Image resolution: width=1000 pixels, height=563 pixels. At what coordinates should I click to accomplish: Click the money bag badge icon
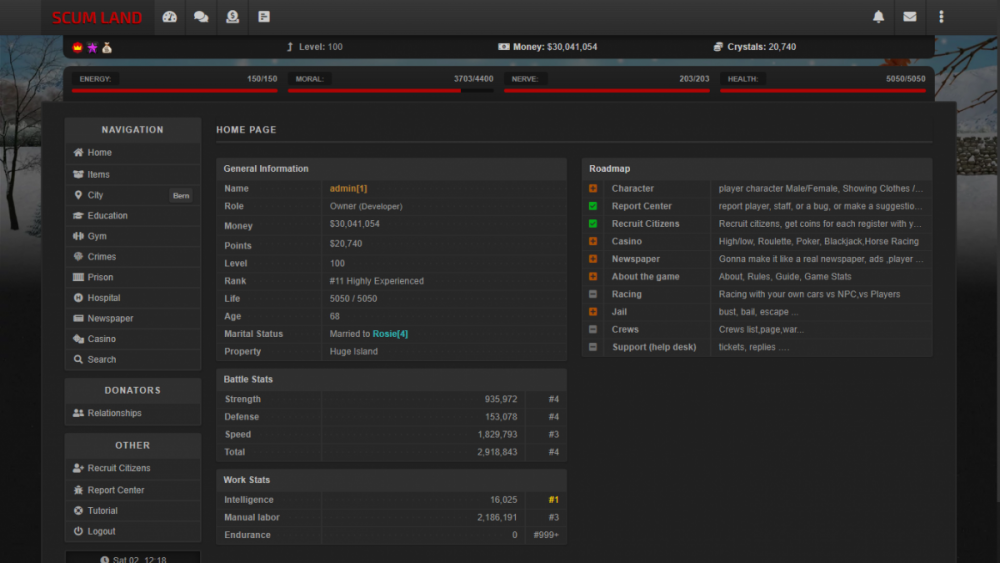coord(107,47)
